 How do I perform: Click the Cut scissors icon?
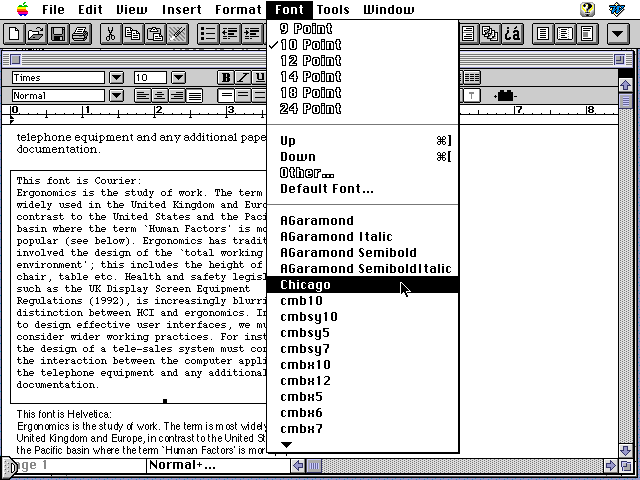(x=111, y=33)
